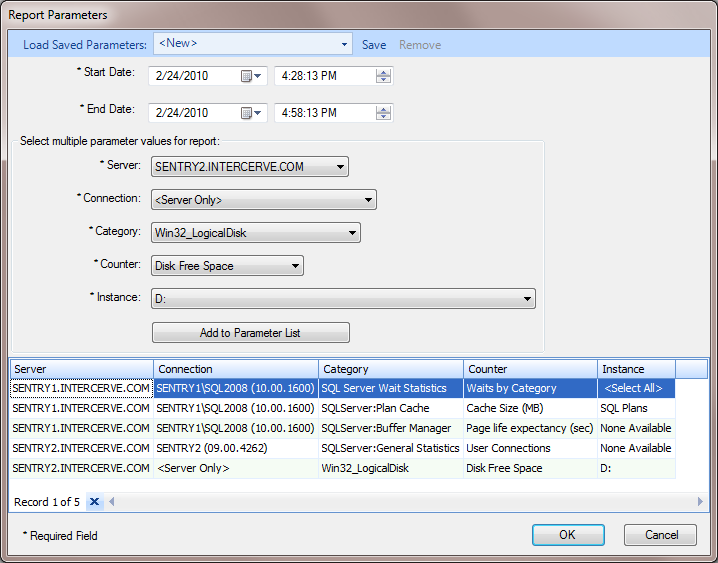Click the Cancel button
This screenshot has width=718, height=563.
(660, 535)
